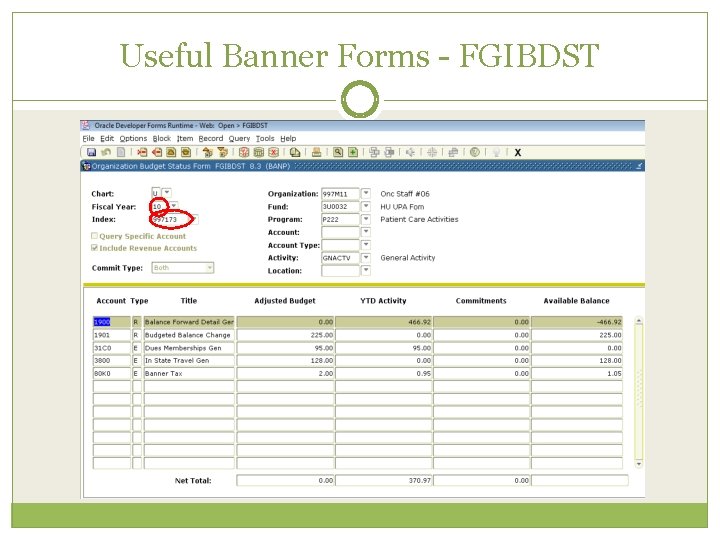The width and height of the screenshot is (720, 540).
Task: Click the X Exit icon in toolbar
Action: click(x=518, y=152)
